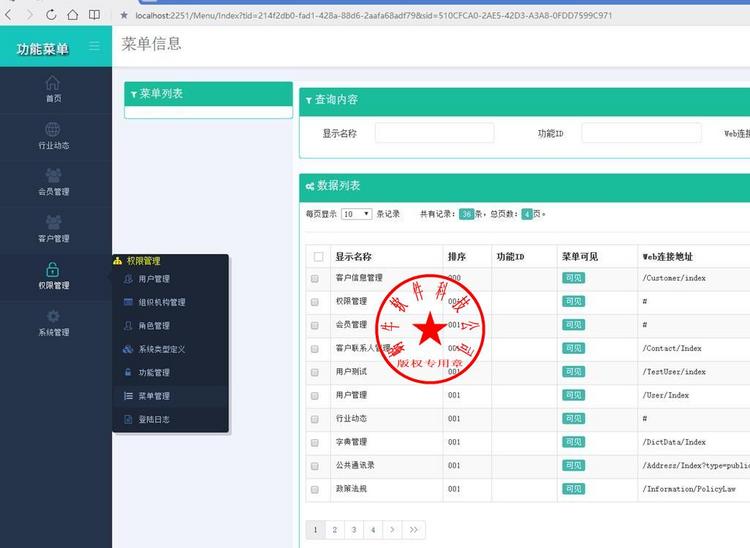Select 系统类型定义 submenu item
The image size is (750, 548).
coord(162,349)
